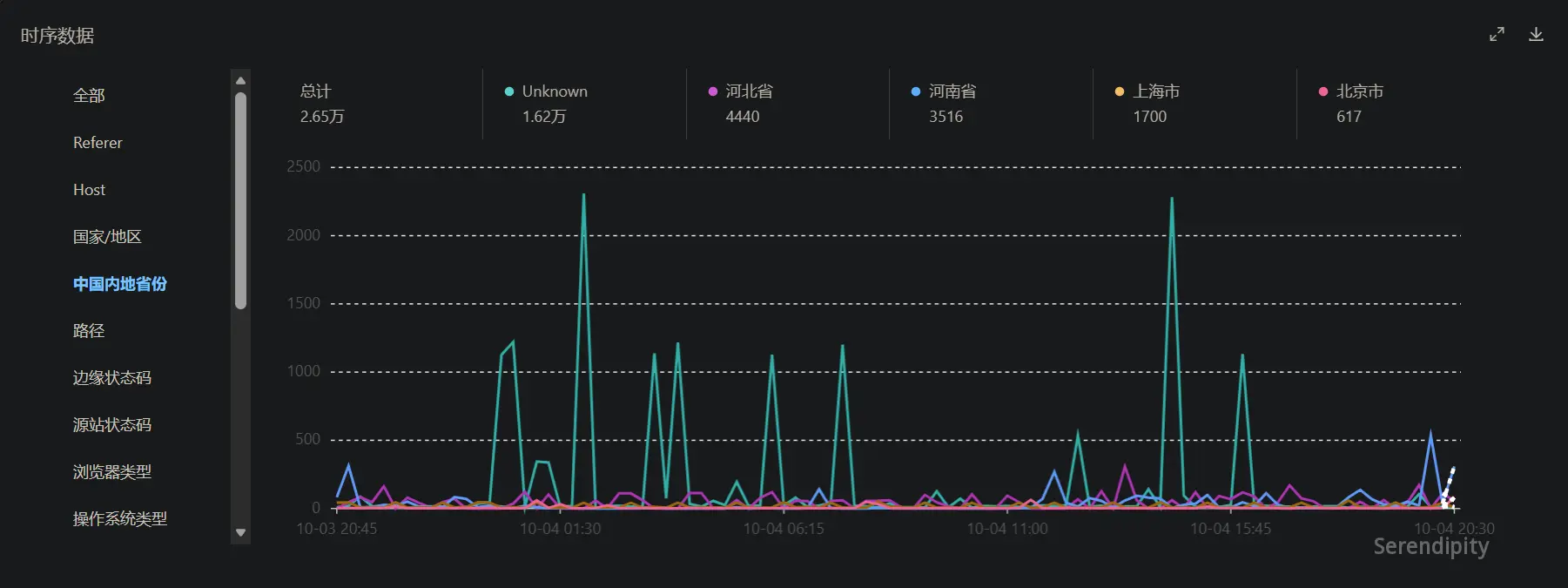Select 操作系统类型 dimension
This screenshot has height=588, width=1568.
[119, 519]
